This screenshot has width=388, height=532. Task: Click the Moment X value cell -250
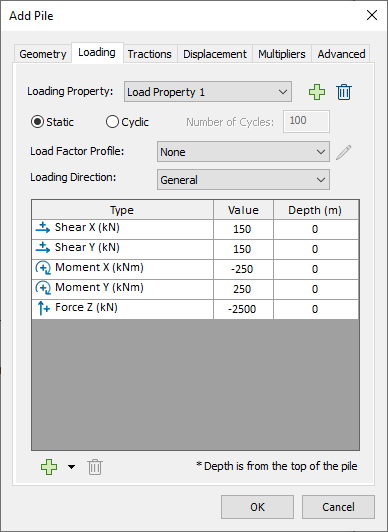[x=243, y=269]
